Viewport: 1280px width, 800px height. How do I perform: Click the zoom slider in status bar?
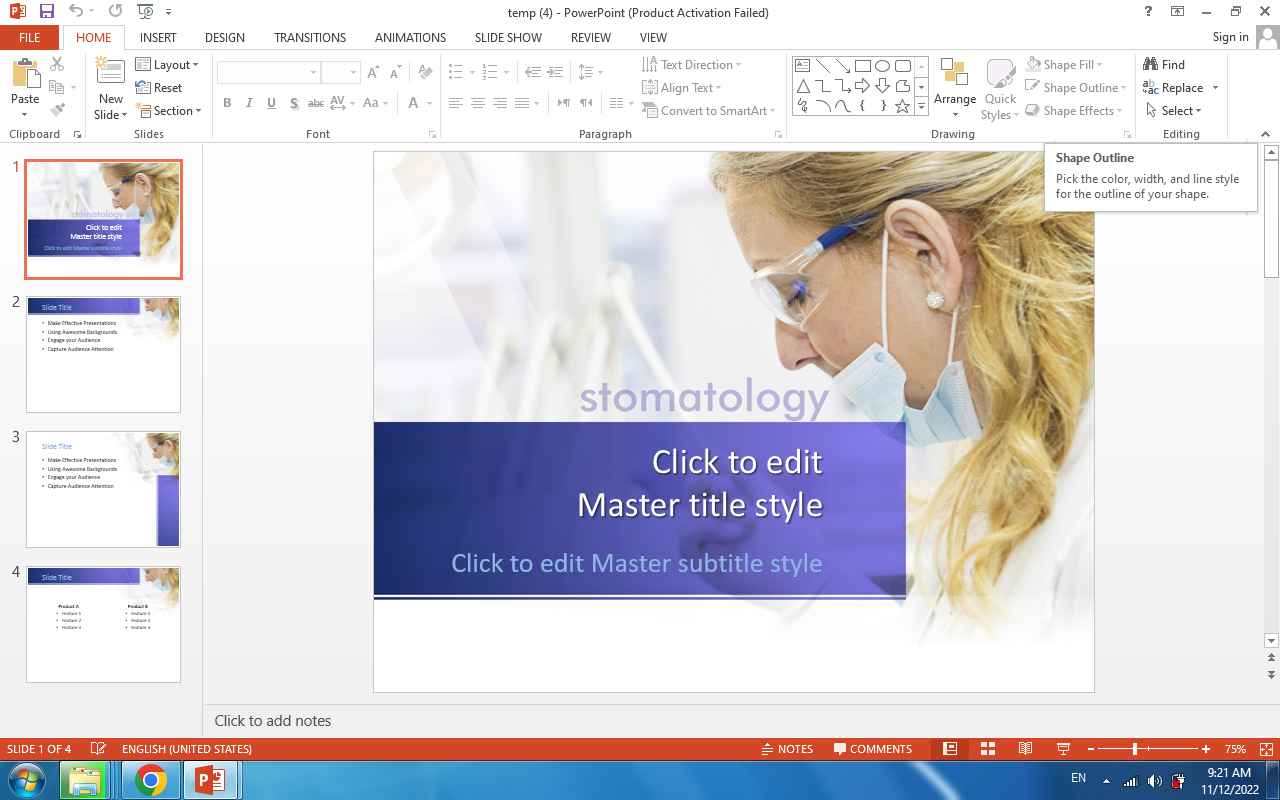coord(1135,749)
